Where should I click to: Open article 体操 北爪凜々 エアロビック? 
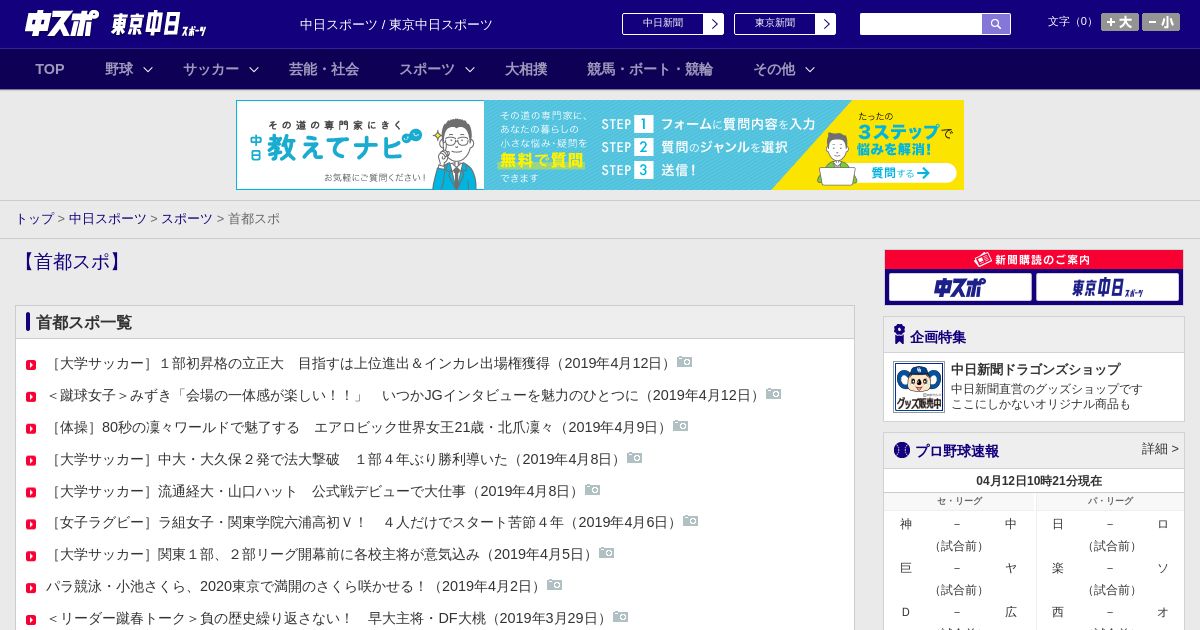359,427
